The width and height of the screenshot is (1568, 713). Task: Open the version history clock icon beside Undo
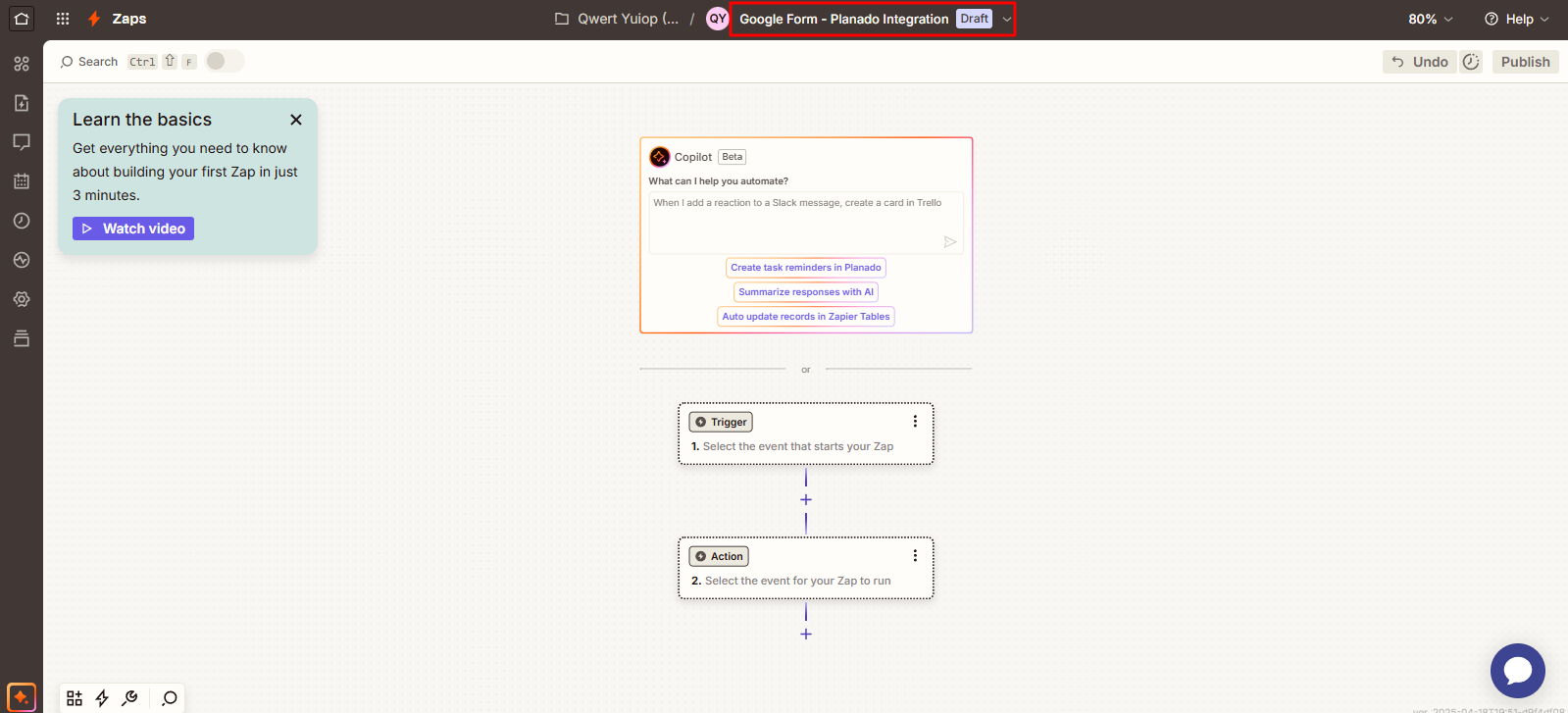coord(1471,62)
